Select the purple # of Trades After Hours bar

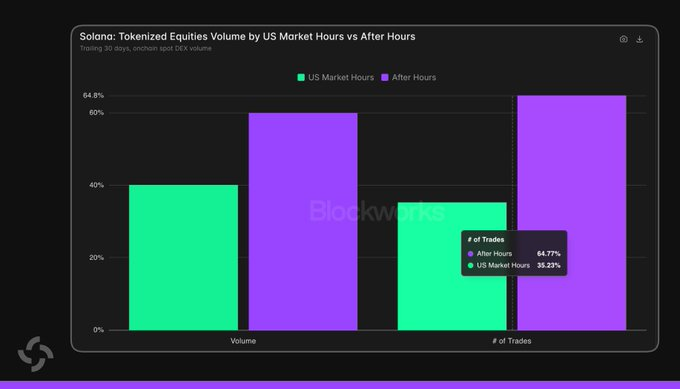(x=572, y=213)
